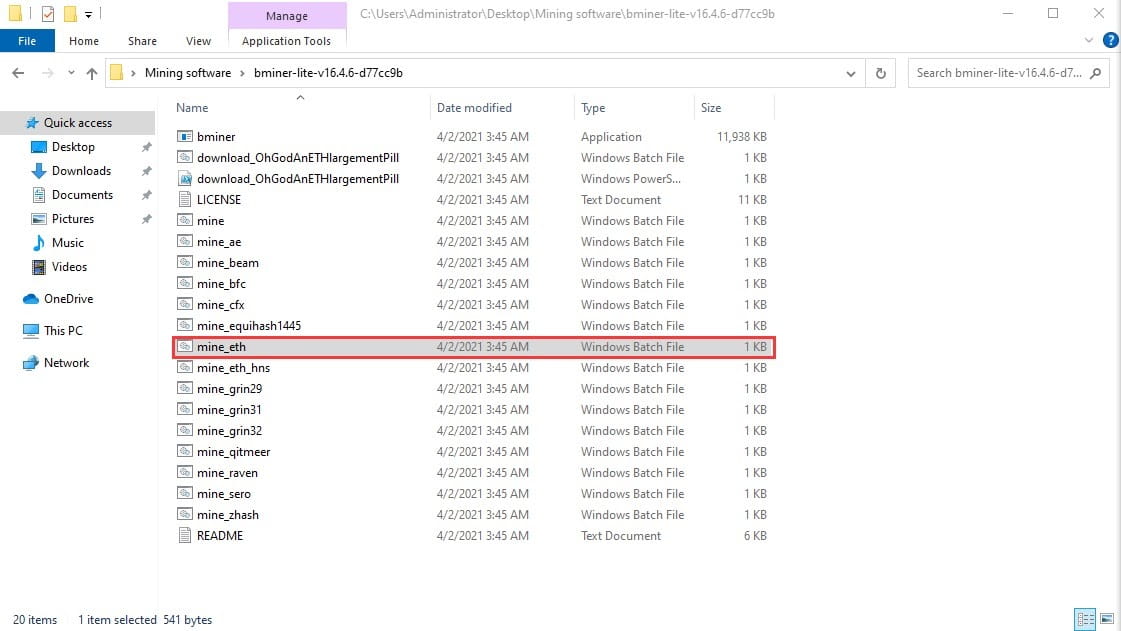The width and height of the screenshot is (1121, 631).
Task: Open Help with the question mark icon
Action: point(1110,40)
